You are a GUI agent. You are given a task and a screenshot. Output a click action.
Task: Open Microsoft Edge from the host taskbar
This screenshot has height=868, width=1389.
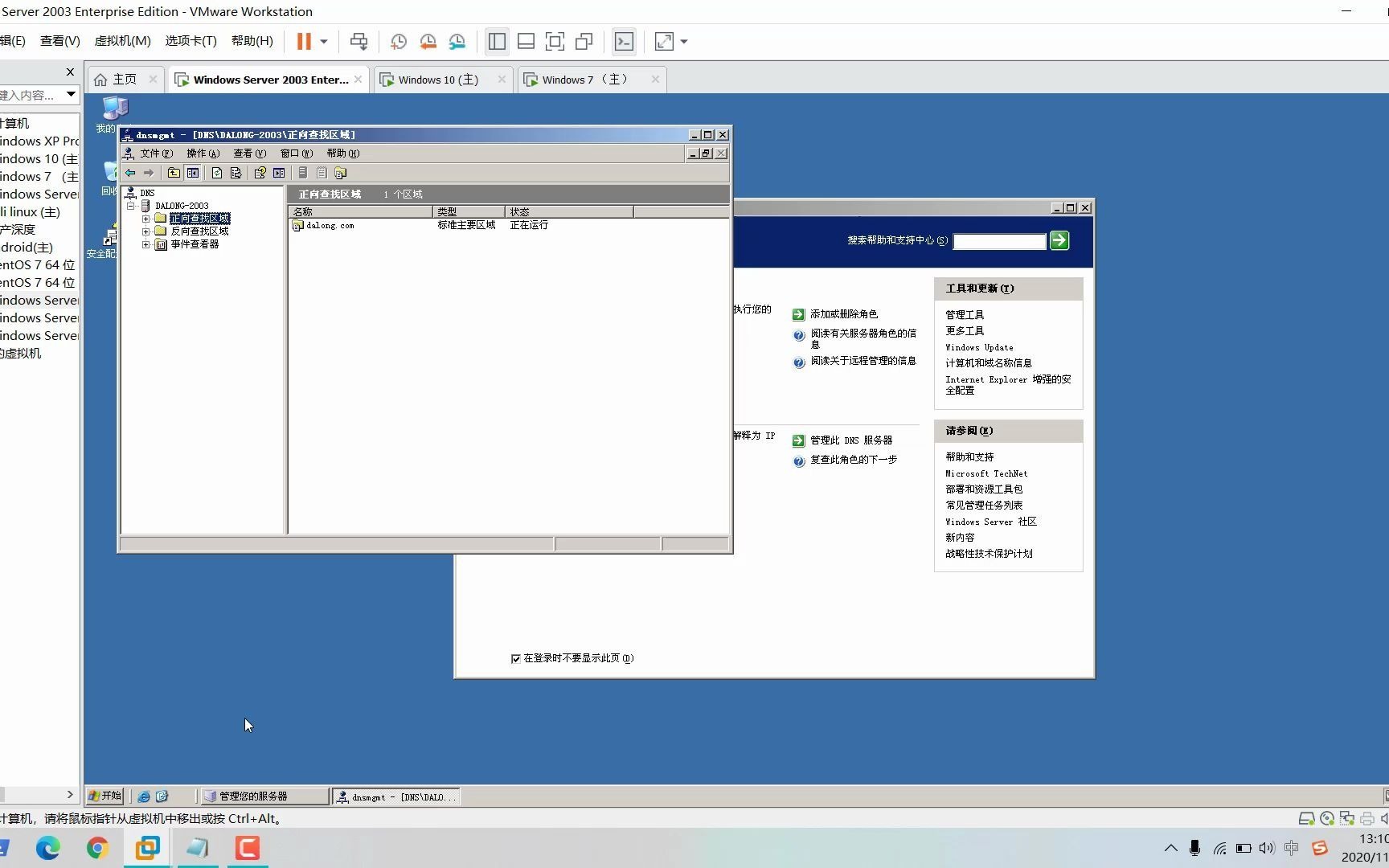[47, 848]
